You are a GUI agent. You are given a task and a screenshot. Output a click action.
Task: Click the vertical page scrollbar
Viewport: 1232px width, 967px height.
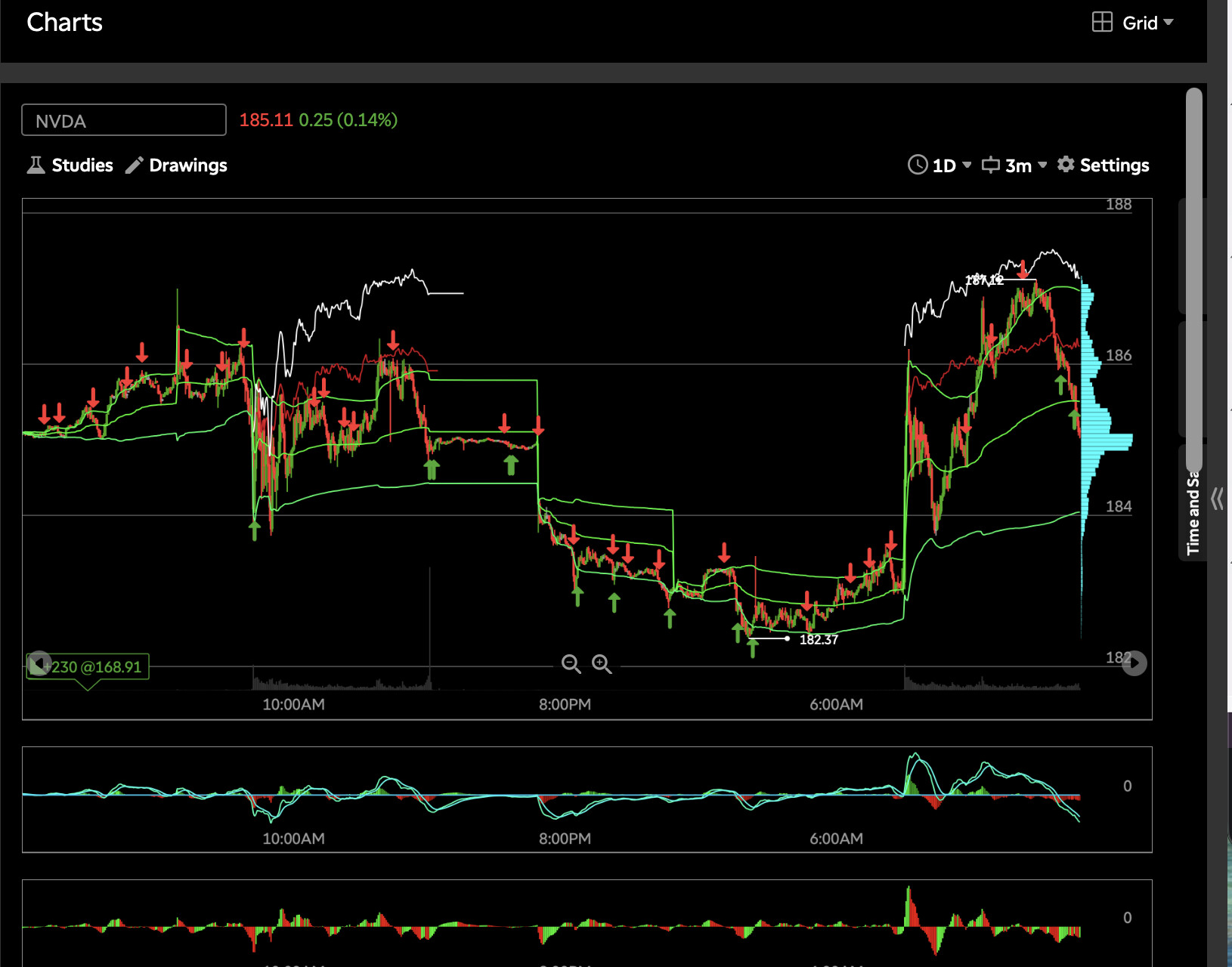pos(1194,280)
